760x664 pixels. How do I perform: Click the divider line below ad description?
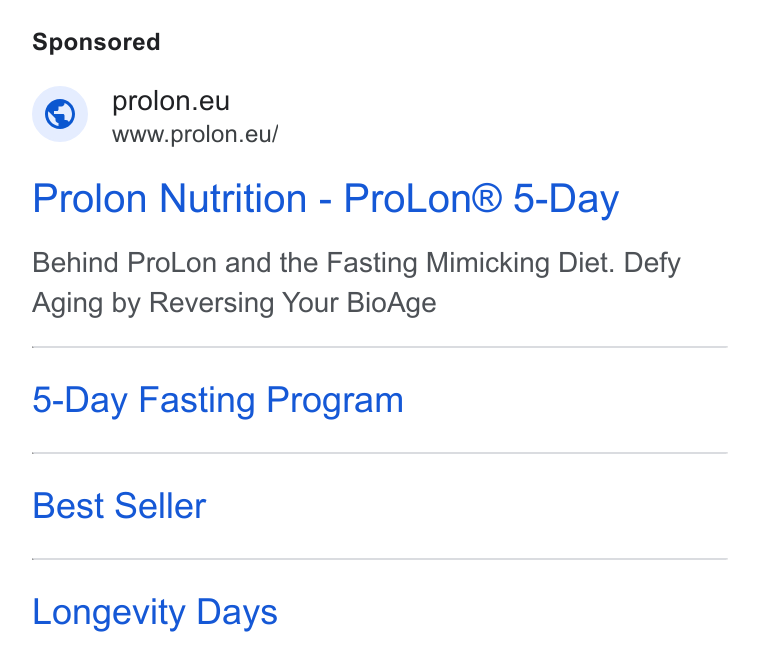380,347
